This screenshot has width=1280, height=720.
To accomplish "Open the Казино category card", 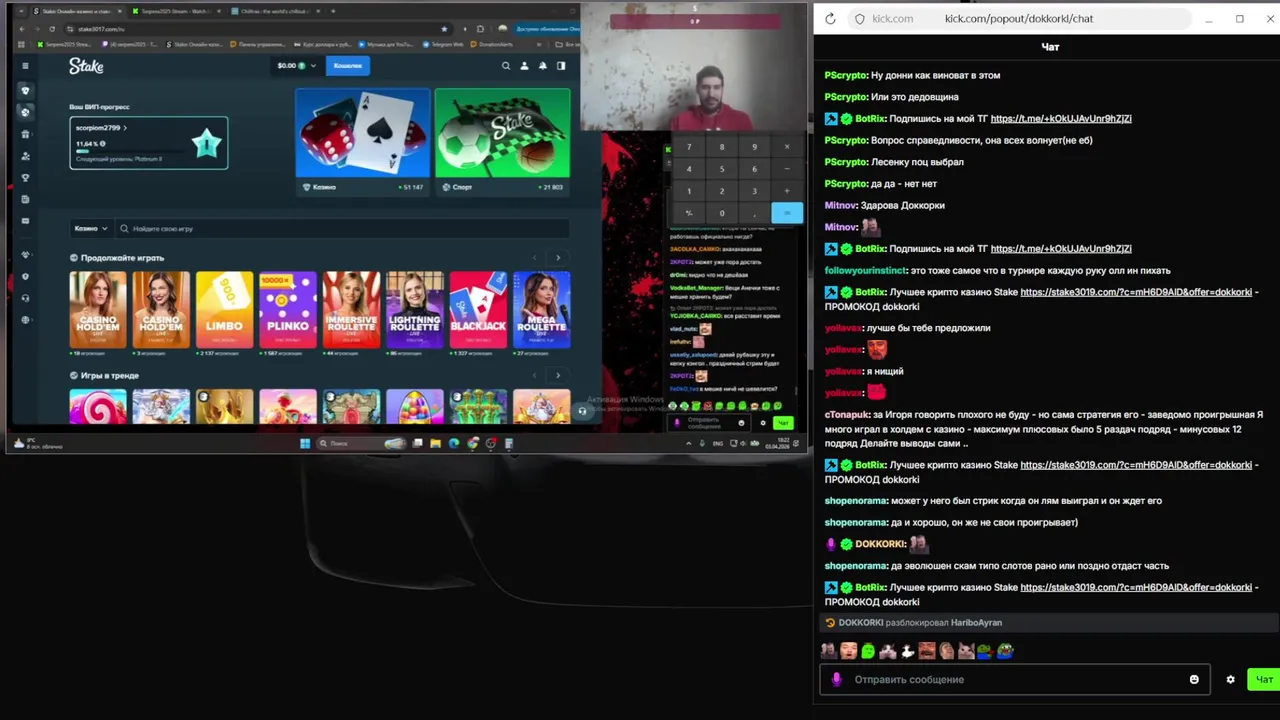I will [x=363, y=141].
